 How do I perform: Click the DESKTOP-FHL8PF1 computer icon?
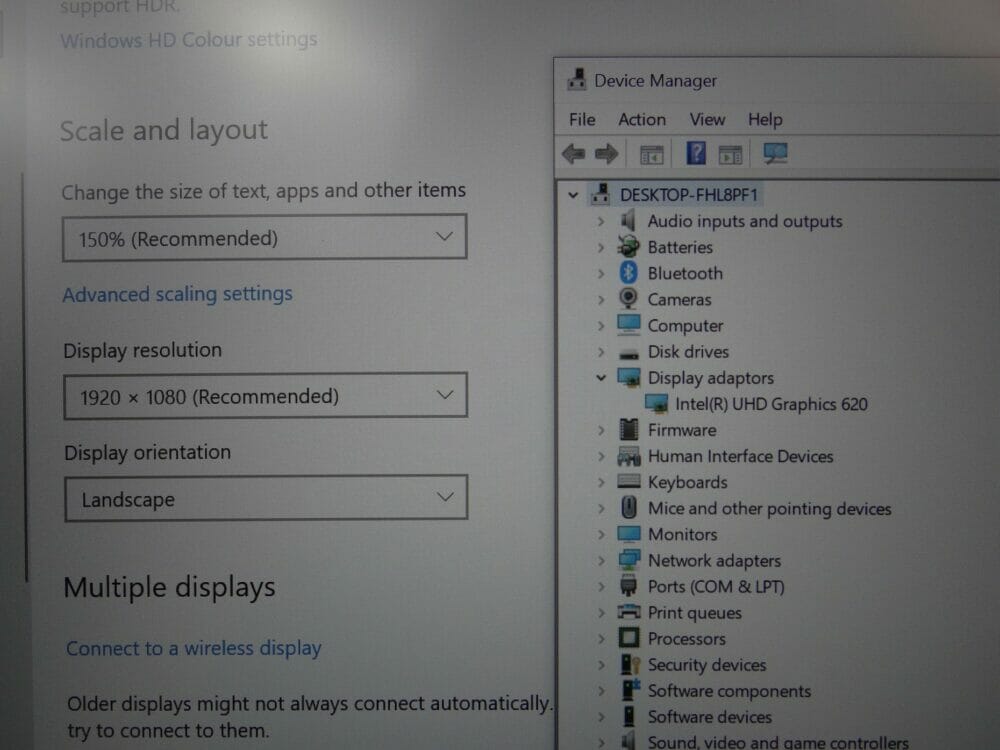click(x=600, y=194)
